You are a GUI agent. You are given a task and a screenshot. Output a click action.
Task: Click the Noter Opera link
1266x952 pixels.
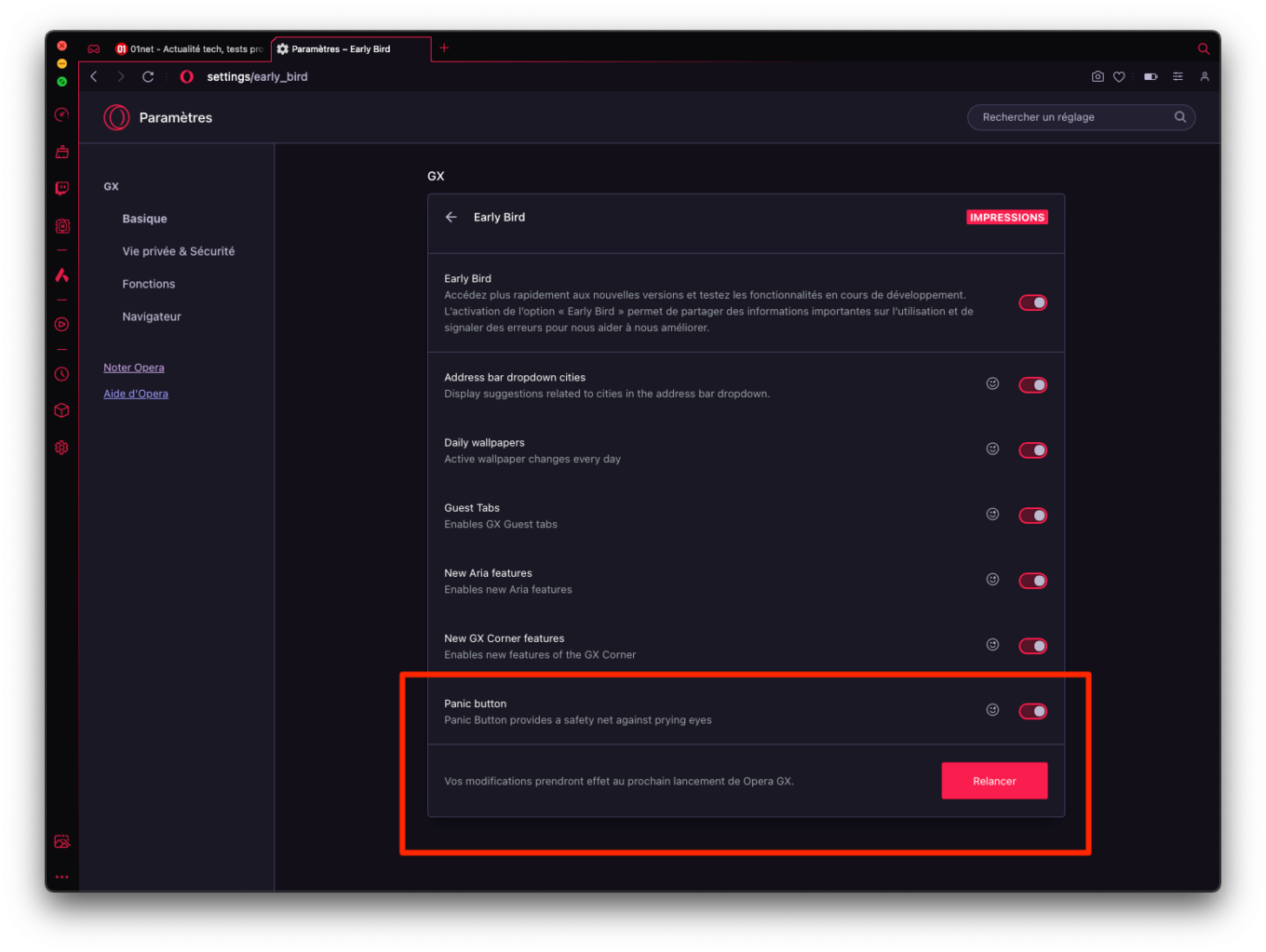[134, 368]
